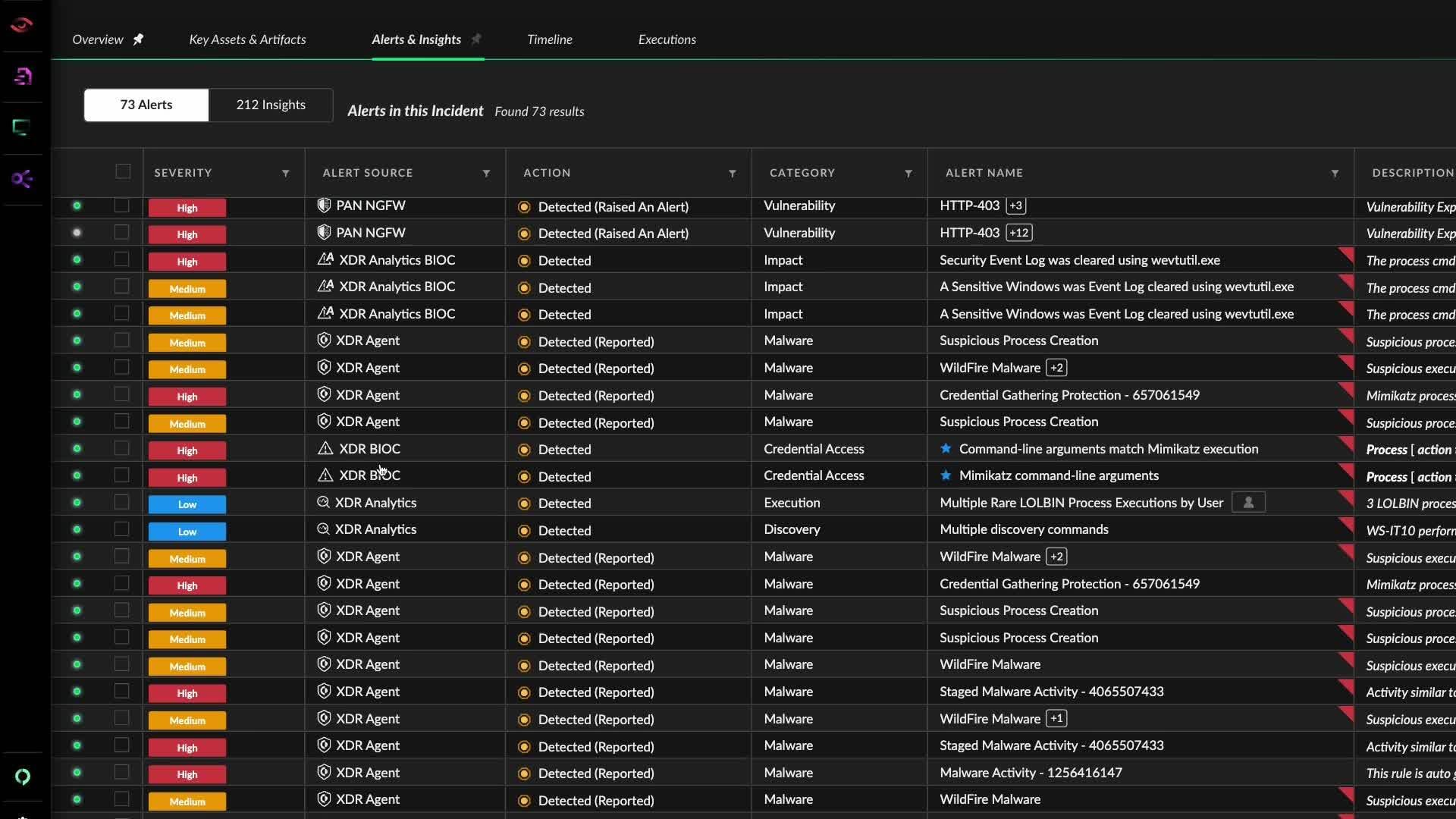
Task: Click the user icon on LOLBIN alert row
Action: click(1248, 502)
